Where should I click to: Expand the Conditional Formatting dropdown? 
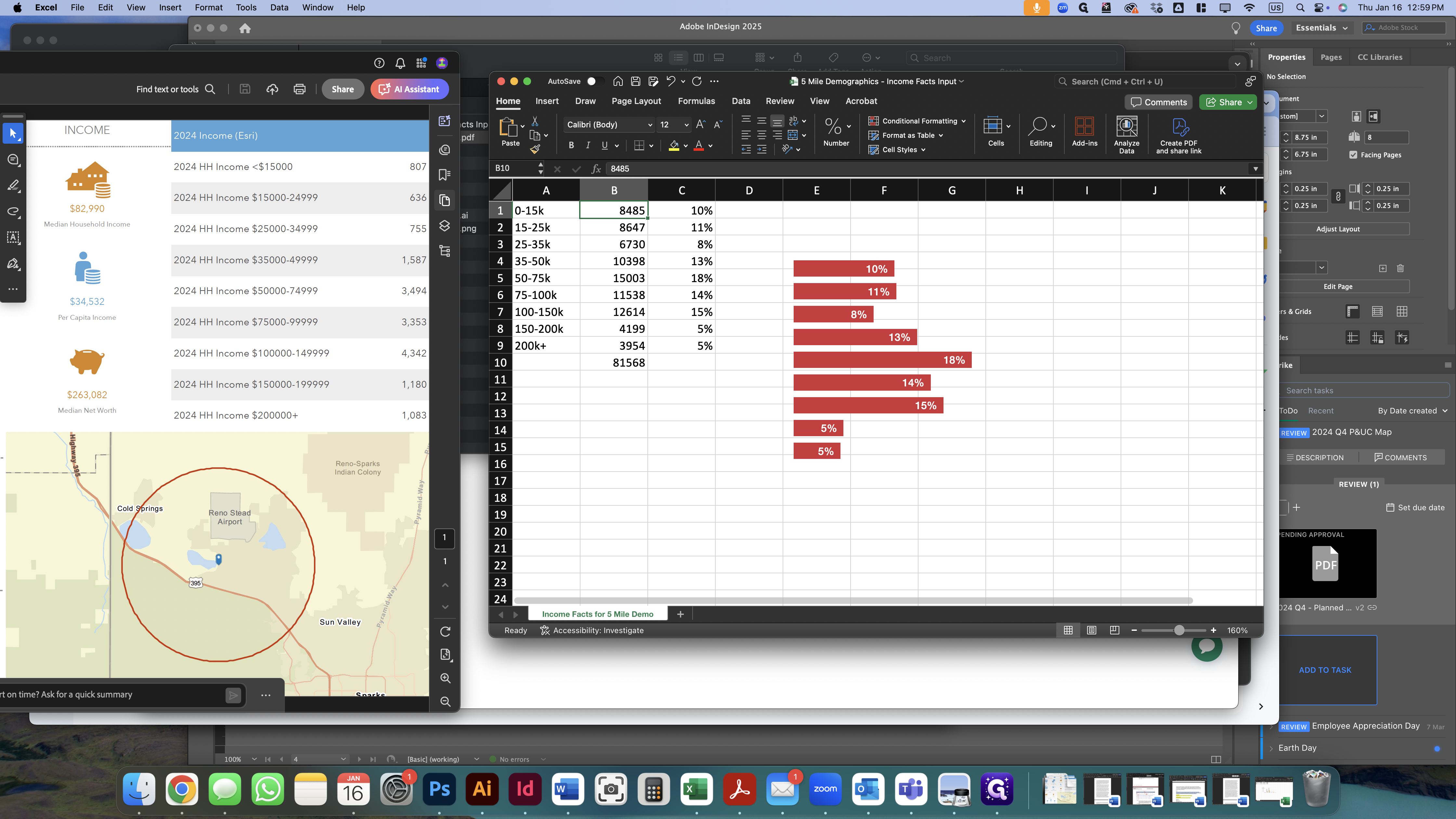(963, 121)
